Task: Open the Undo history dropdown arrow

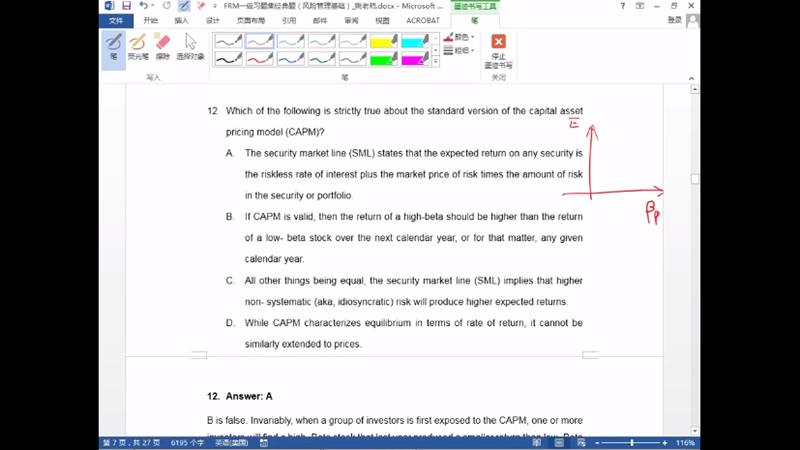Action: [153, 6]
